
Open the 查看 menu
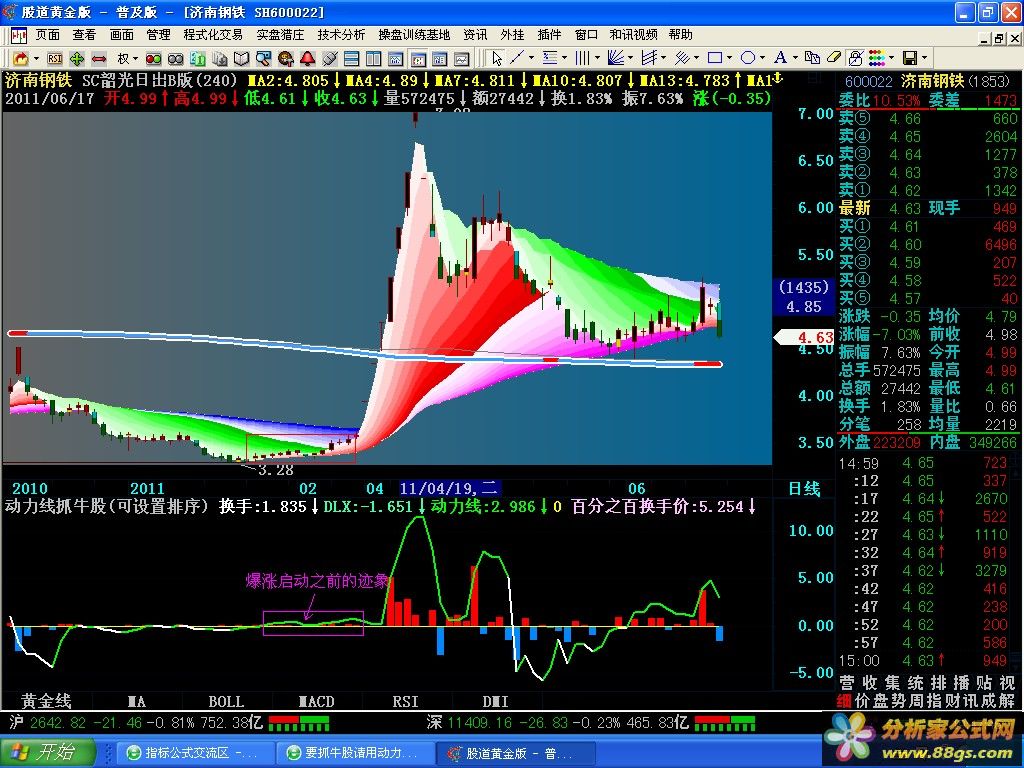pyautogui.click(x=84, y=35)
